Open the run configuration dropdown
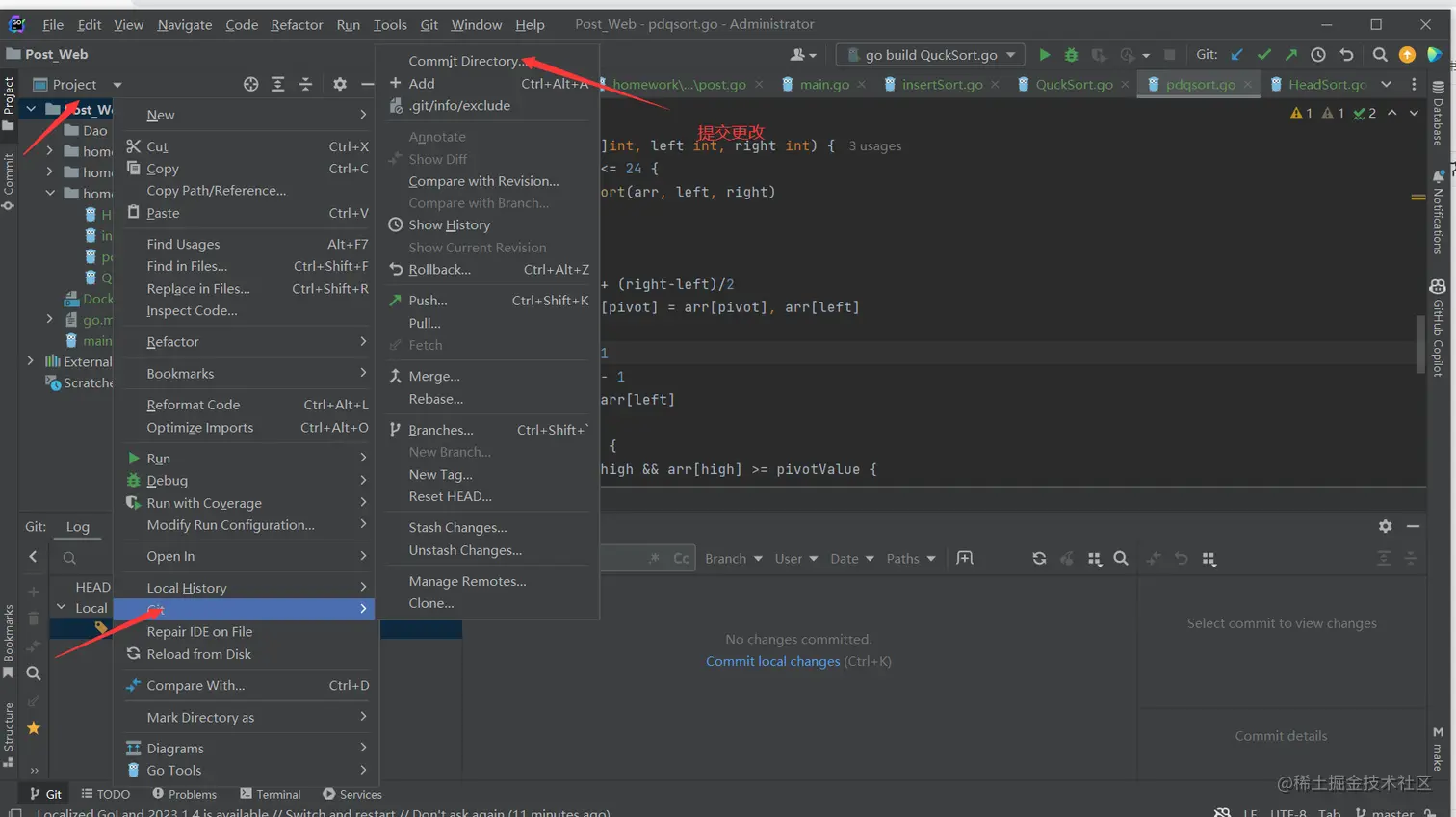The height and width of the screenshot is (817, 1456). click(x=931, y=55)
